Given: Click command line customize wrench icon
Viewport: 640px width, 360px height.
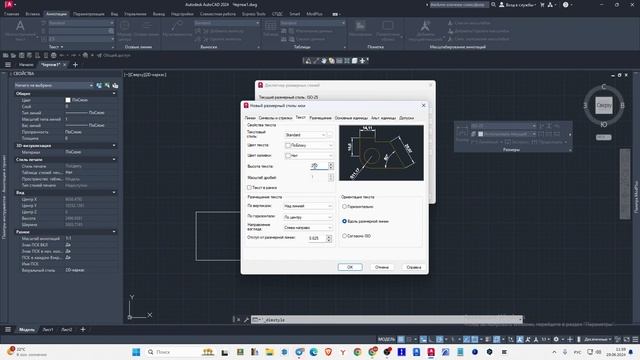Looking at the screenshot, I should coord(246,320).
